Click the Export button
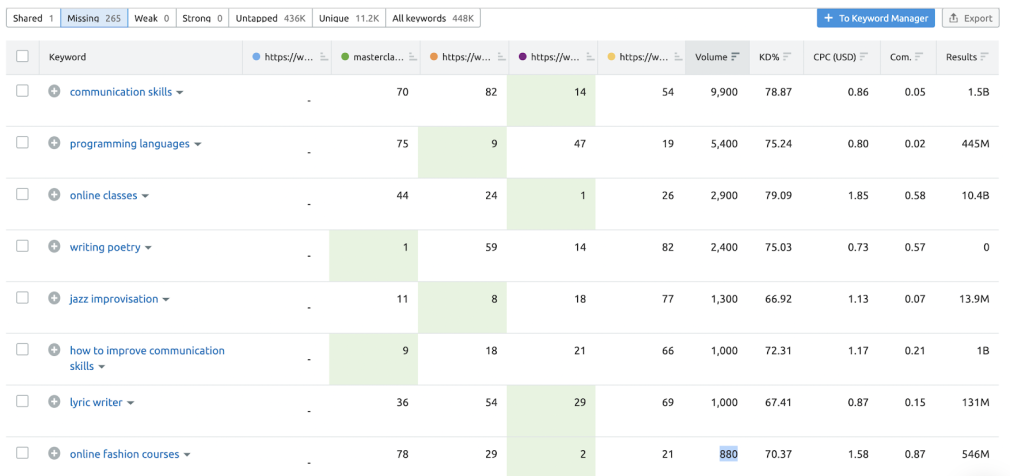 [x=970, y=18]
